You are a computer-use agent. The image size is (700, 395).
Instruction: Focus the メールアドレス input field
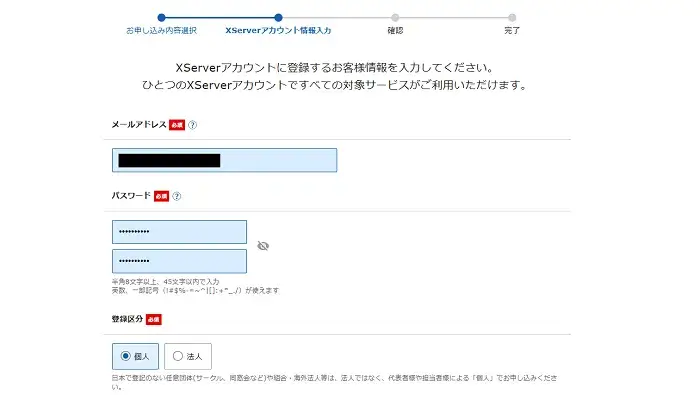(x=225, y=160)
